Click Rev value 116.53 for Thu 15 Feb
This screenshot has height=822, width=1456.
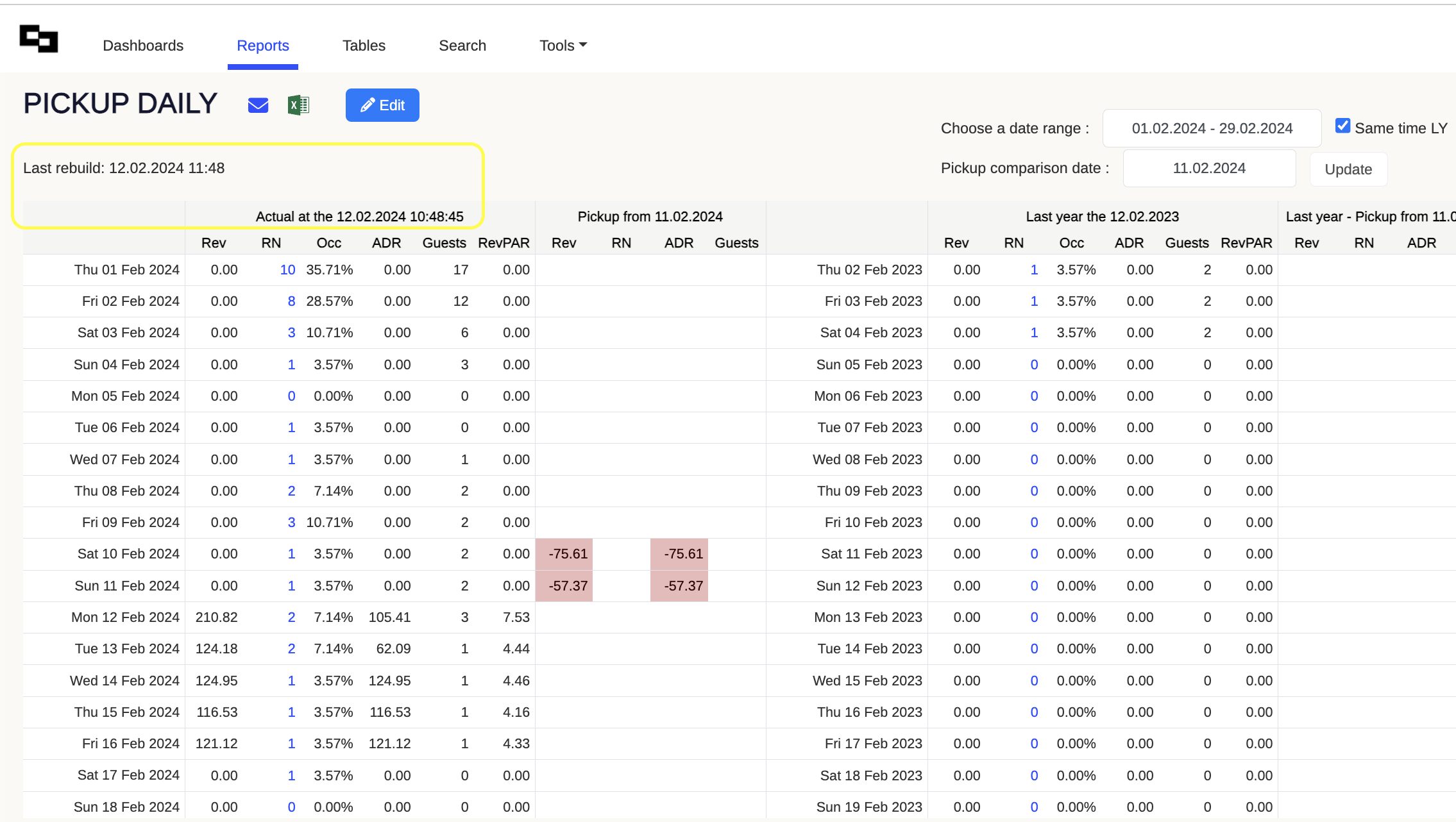tap(217, 712)
